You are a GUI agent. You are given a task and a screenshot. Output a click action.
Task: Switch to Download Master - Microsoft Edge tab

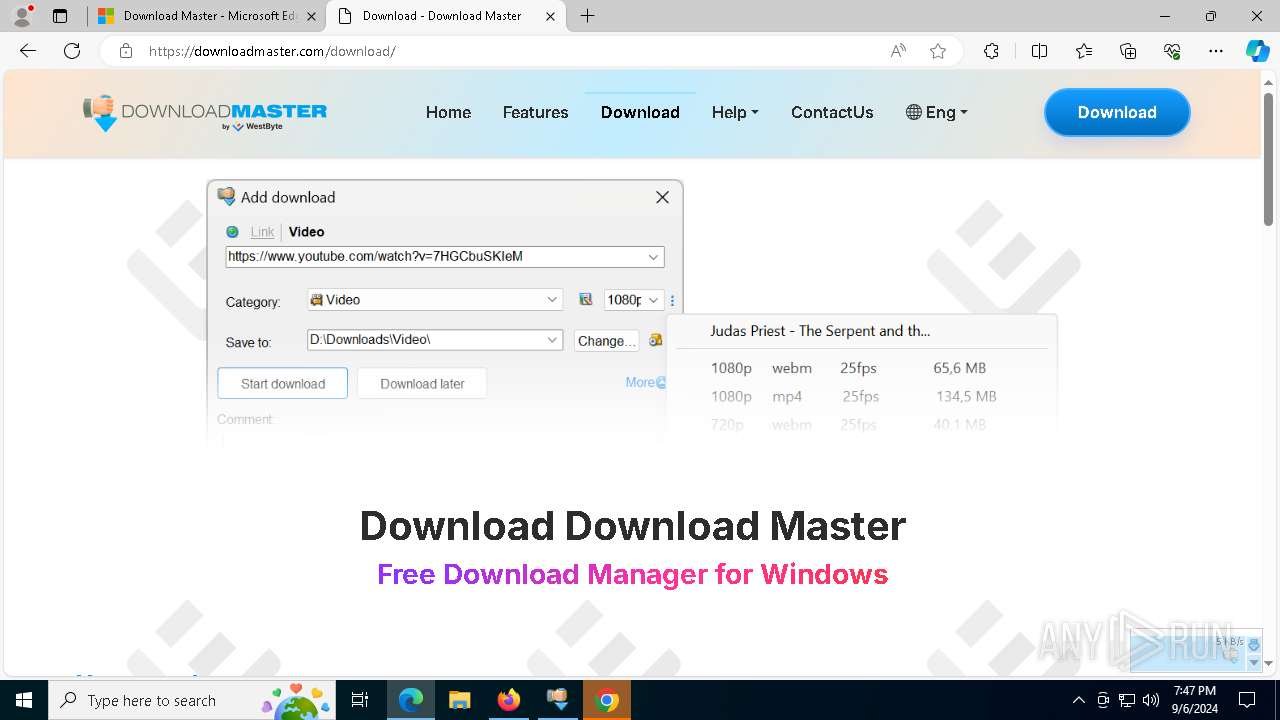(x=208, y=16)
